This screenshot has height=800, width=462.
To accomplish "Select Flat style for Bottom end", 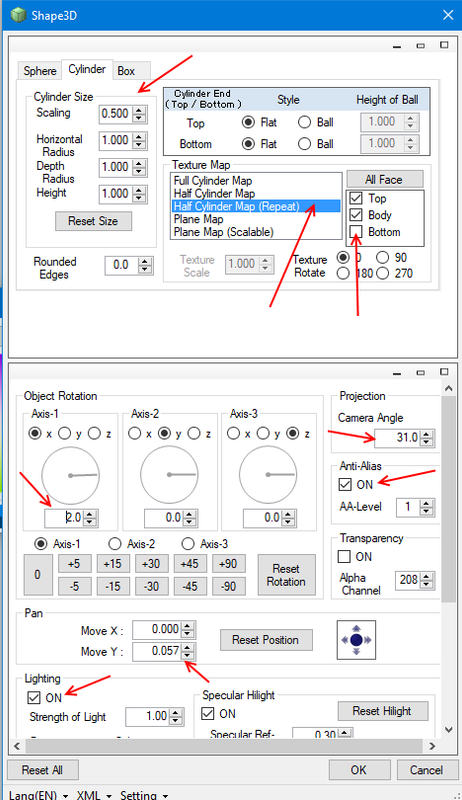I will [x=248, y=144].
